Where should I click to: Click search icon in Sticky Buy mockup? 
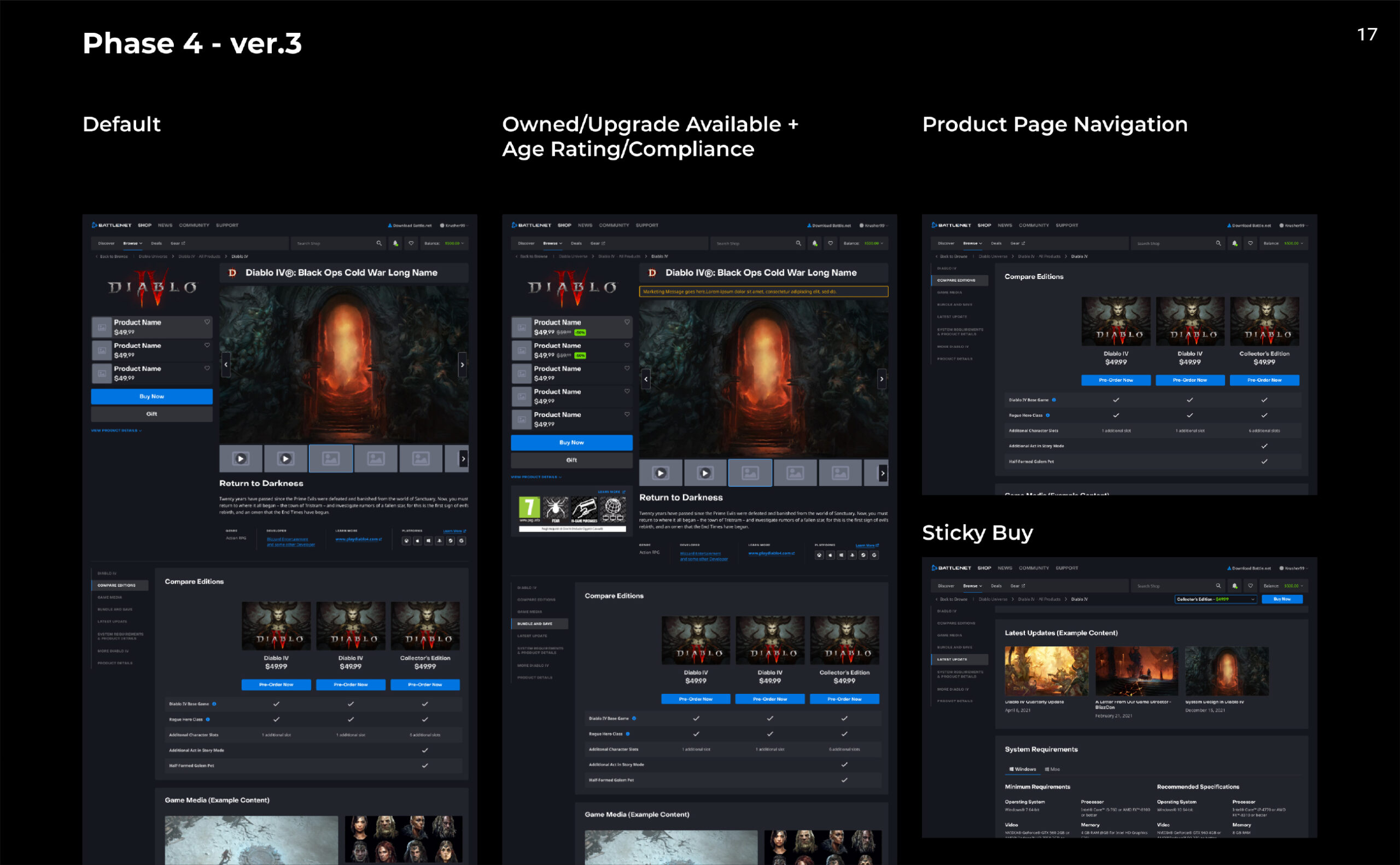coord(1218,586)
